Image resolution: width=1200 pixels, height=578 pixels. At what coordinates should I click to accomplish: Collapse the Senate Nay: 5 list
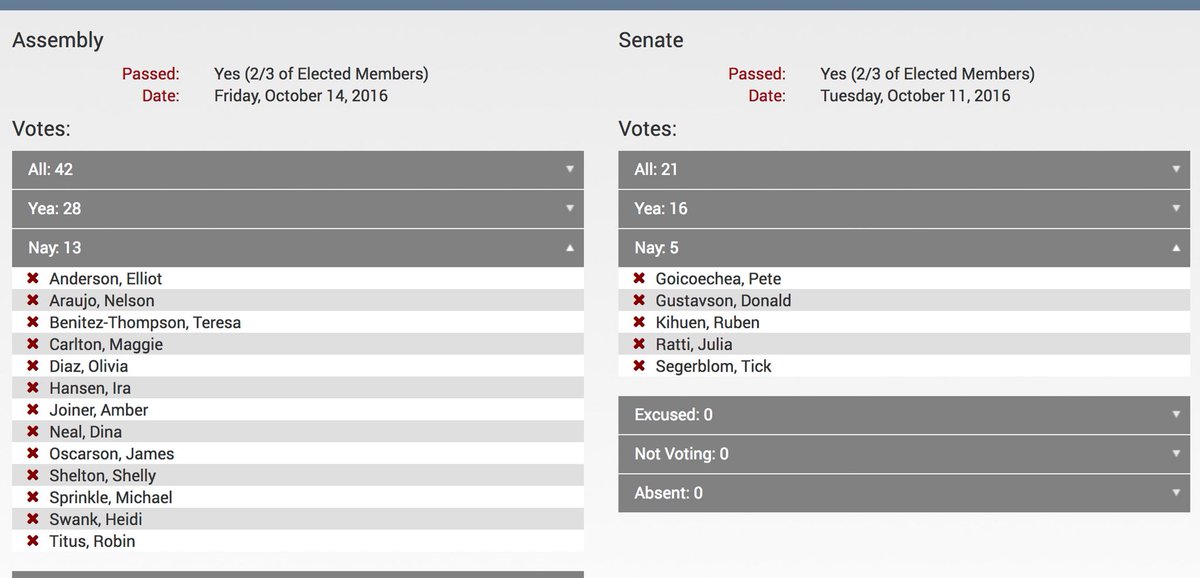point(904,248)
